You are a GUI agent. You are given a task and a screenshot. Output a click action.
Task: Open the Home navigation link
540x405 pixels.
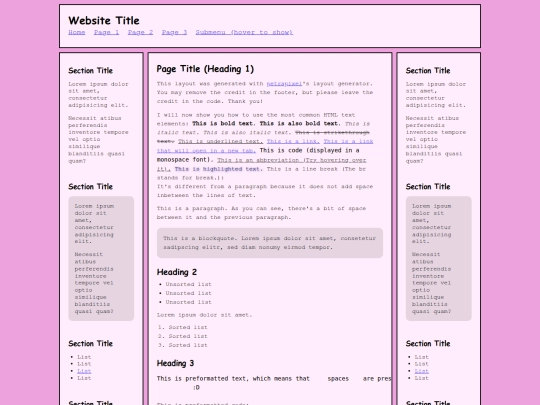pyautogui.click(x=76, y=32)
